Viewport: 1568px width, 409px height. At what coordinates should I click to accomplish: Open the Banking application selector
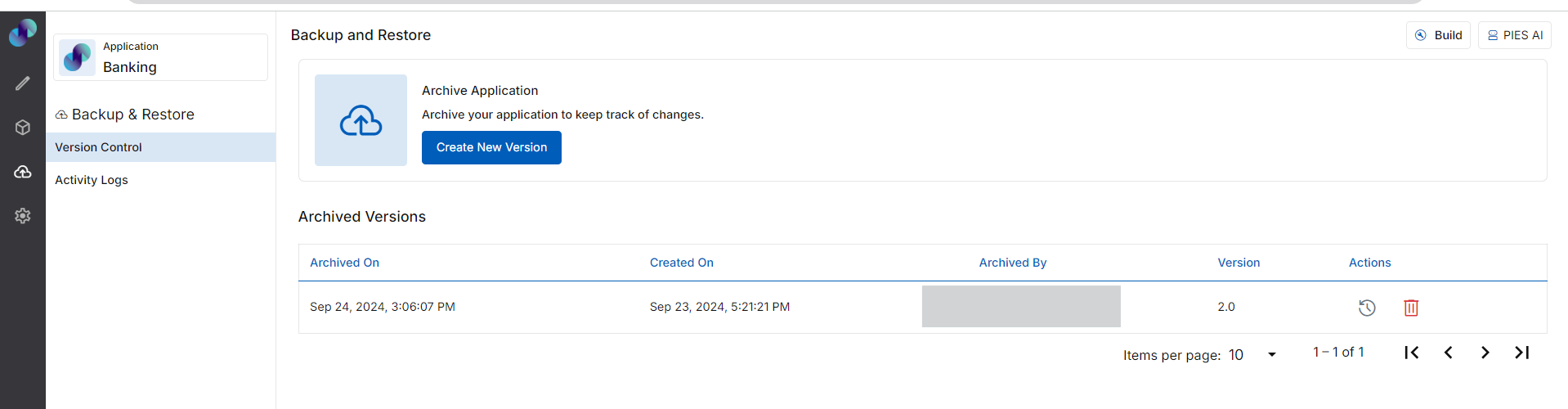pos(160,57)
